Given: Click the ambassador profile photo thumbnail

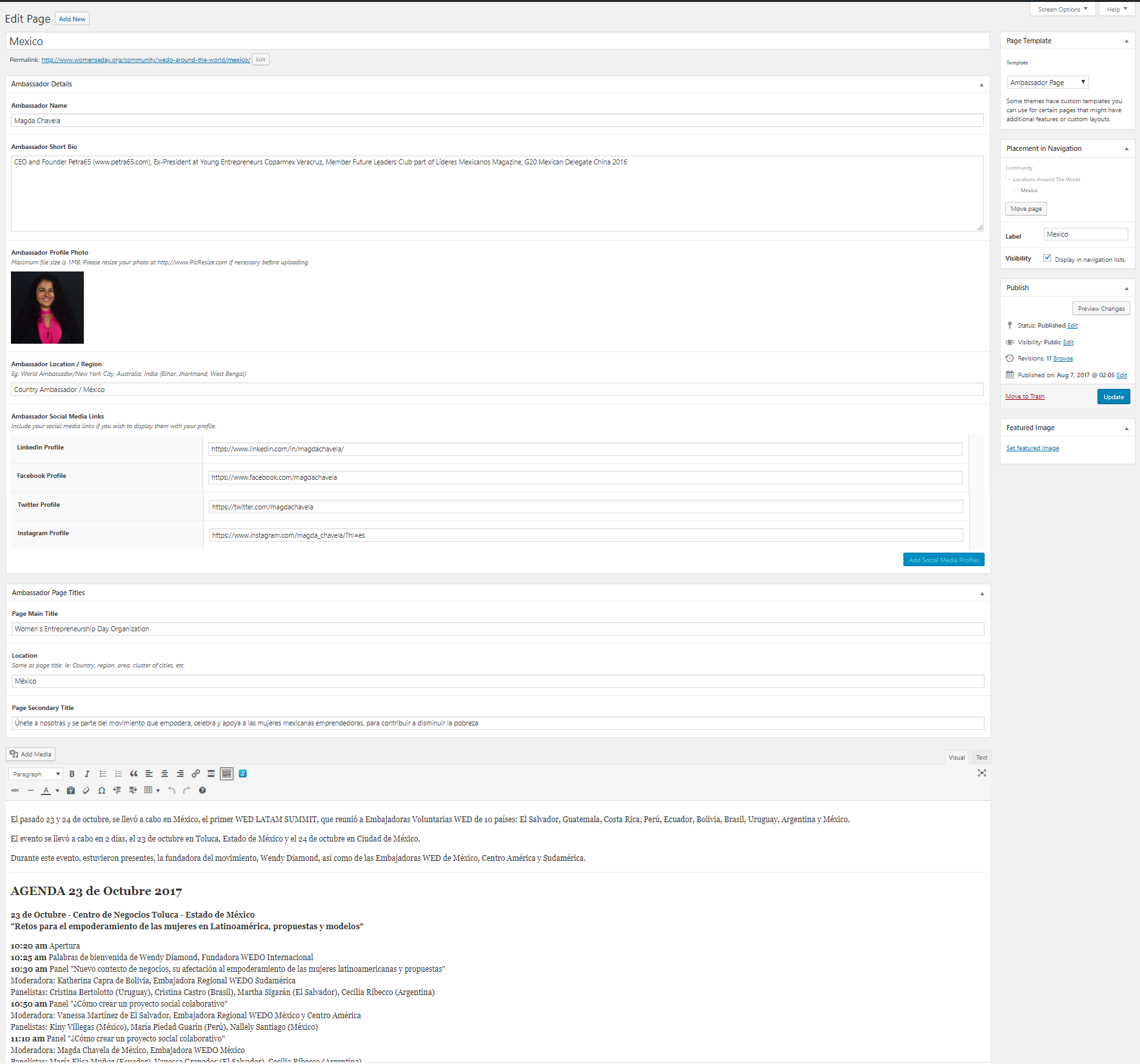Looking at the screenshot, I should (47, 308).
